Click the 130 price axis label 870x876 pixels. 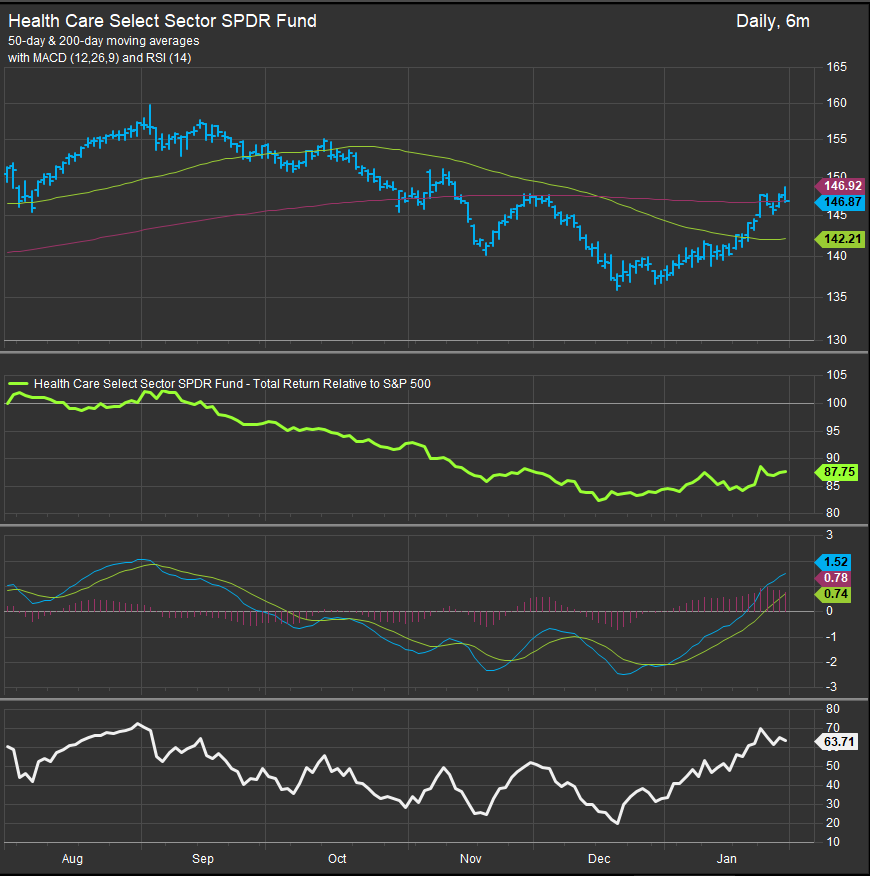pos(836,340)
